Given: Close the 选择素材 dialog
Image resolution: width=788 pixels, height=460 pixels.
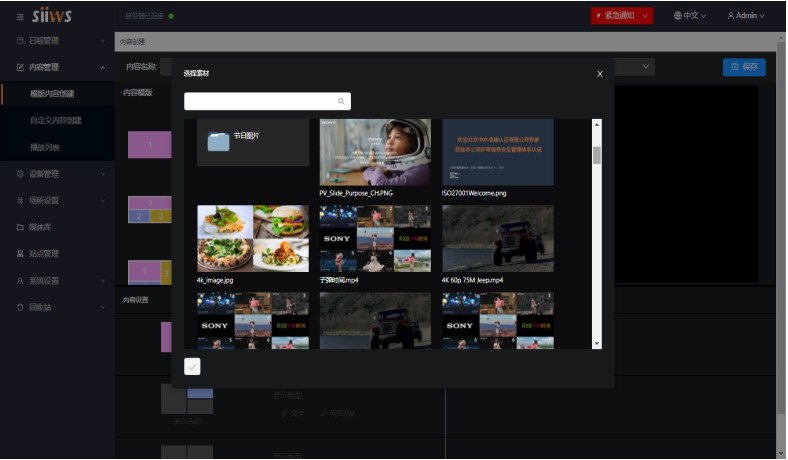Looking at the screenshot, I should point(600,74).
